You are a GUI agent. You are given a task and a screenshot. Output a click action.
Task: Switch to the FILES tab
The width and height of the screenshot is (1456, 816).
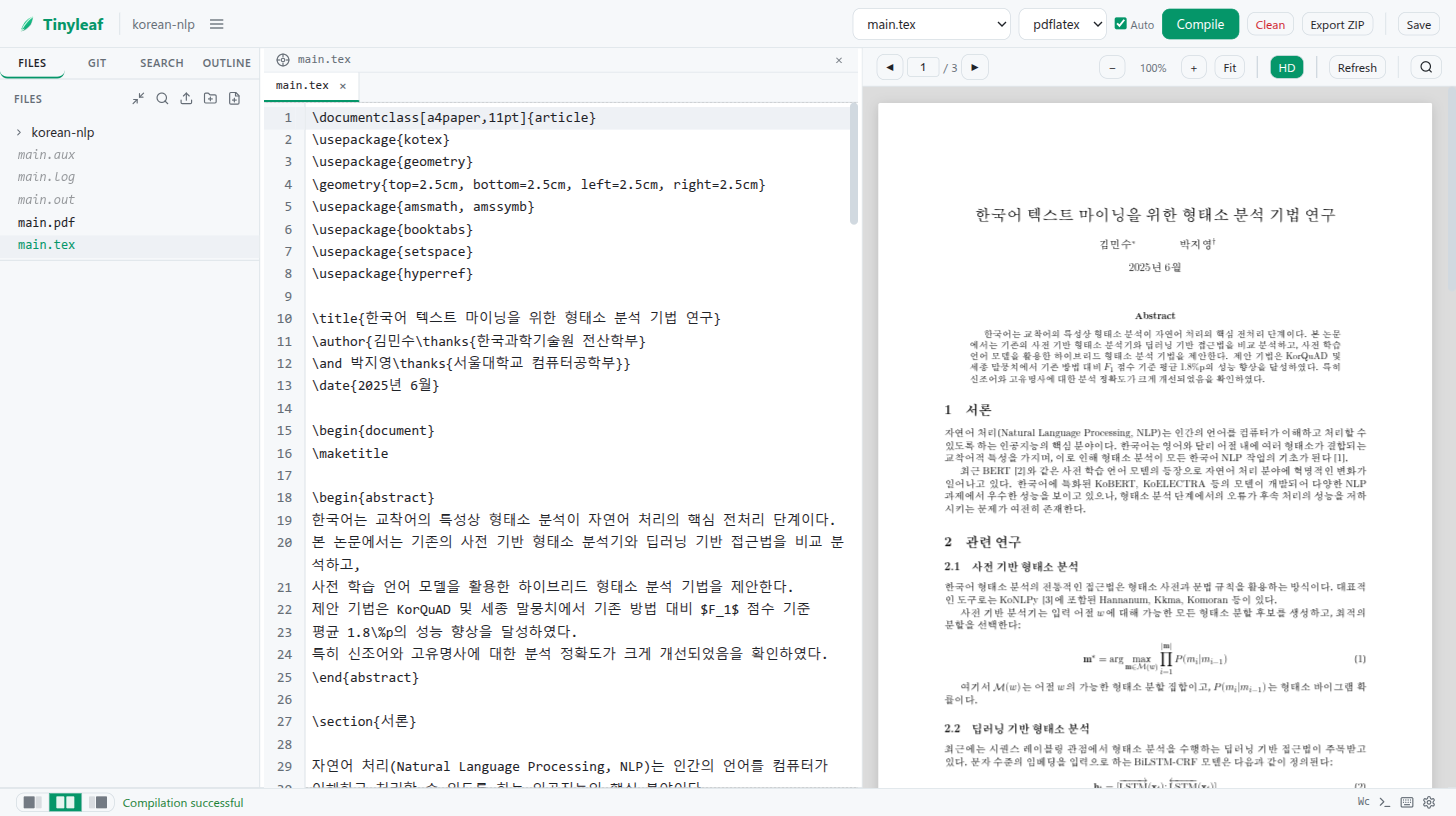(32, 63)
